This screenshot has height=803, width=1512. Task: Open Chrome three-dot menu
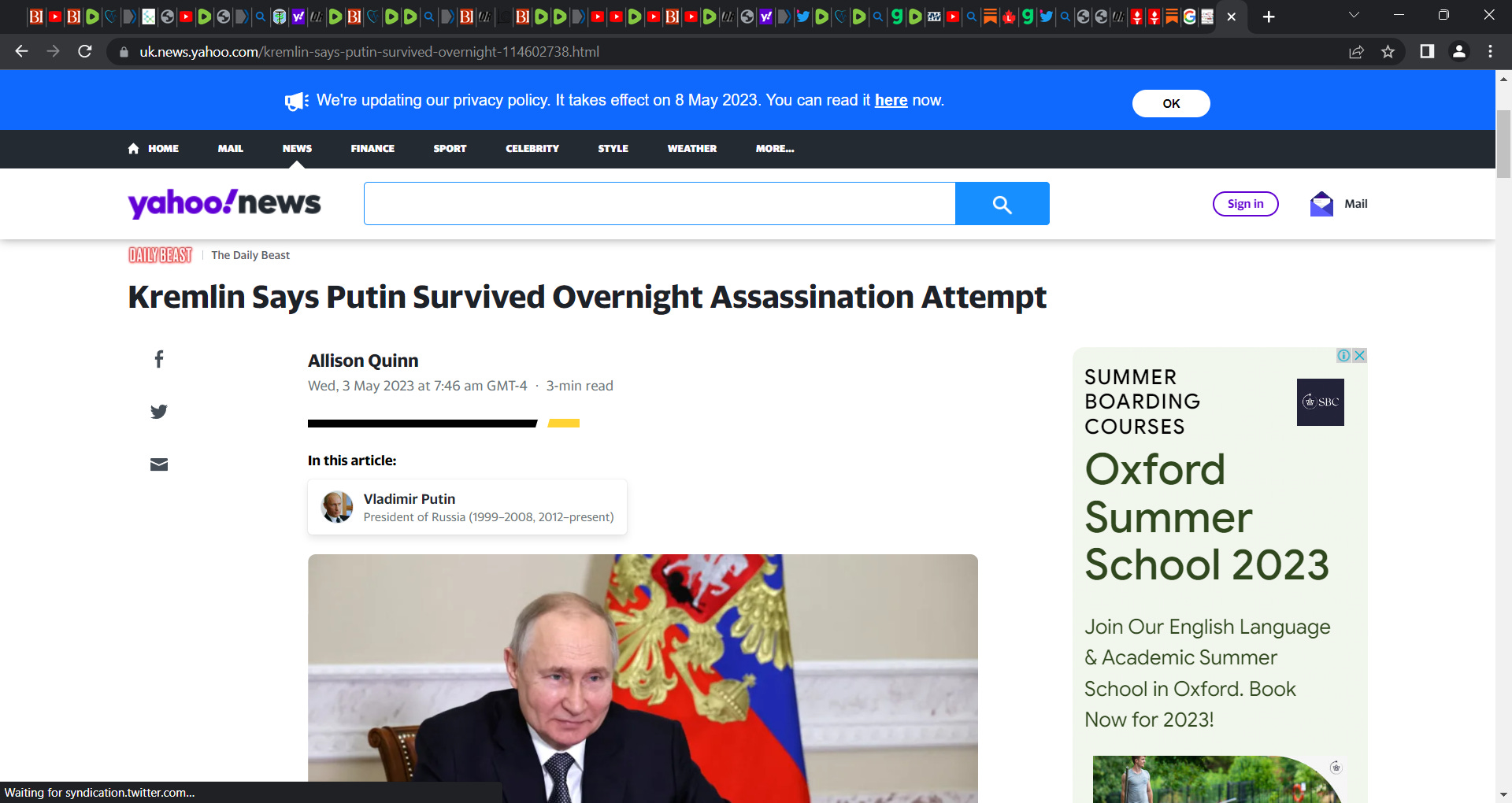1490,51
